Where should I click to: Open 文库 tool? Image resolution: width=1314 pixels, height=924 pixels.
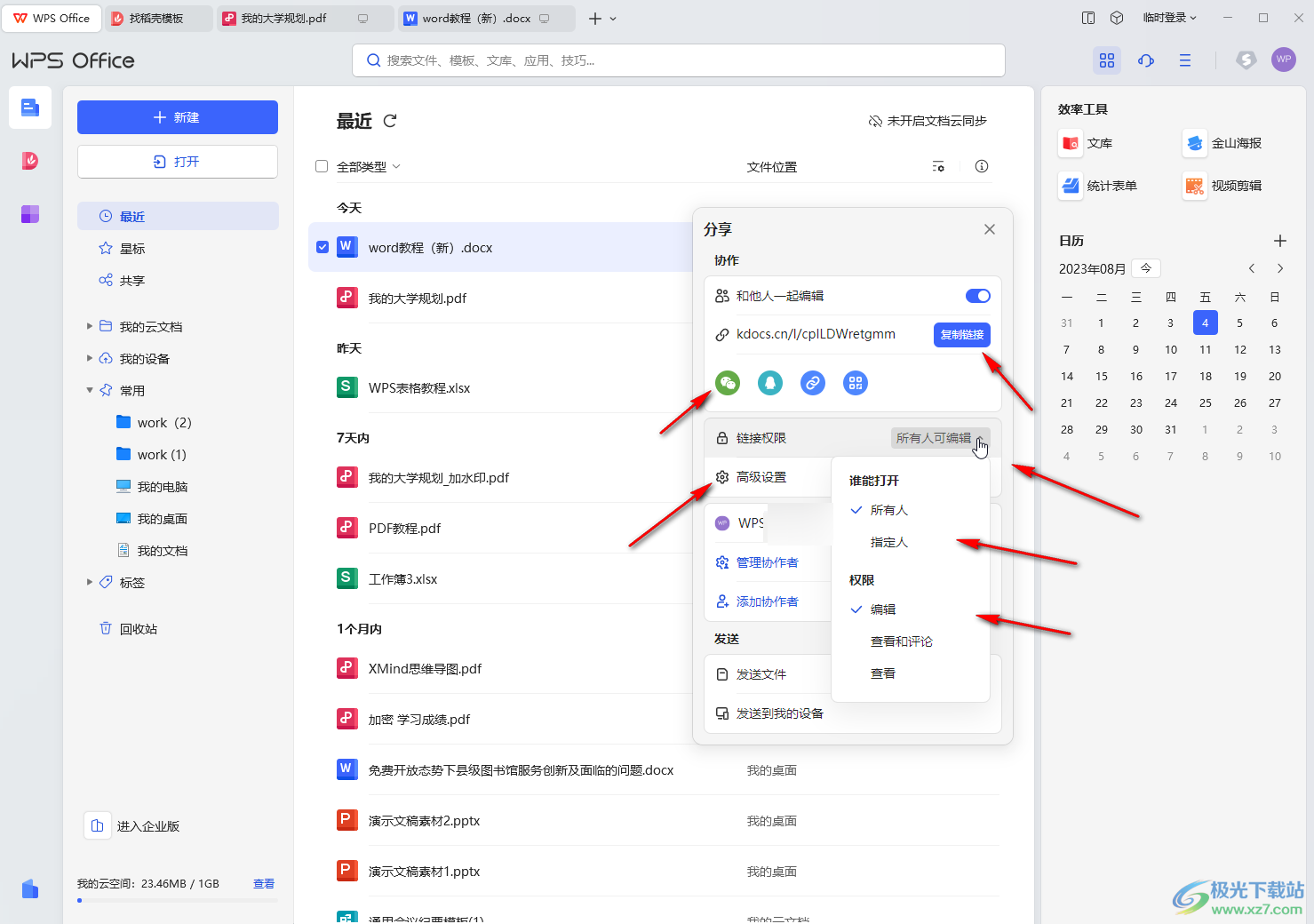coord(1087,143)
